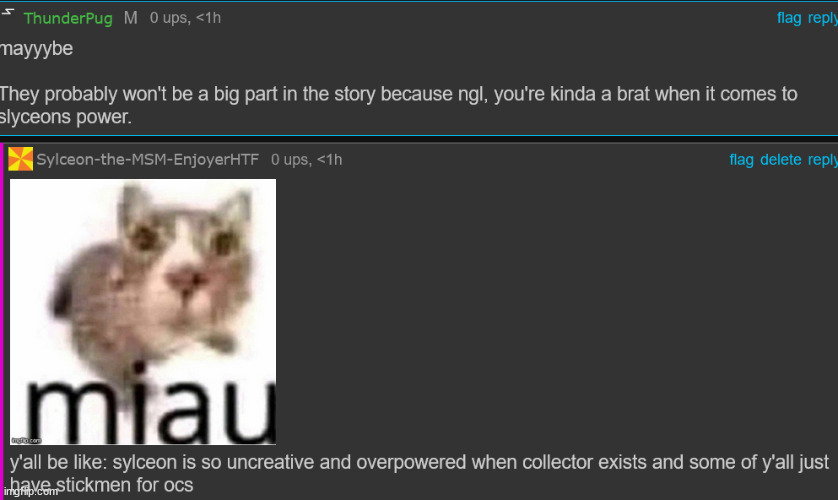Reply to Sylceon's miau cat comment
Screen dimensions: 838x500
click(823, 160)
